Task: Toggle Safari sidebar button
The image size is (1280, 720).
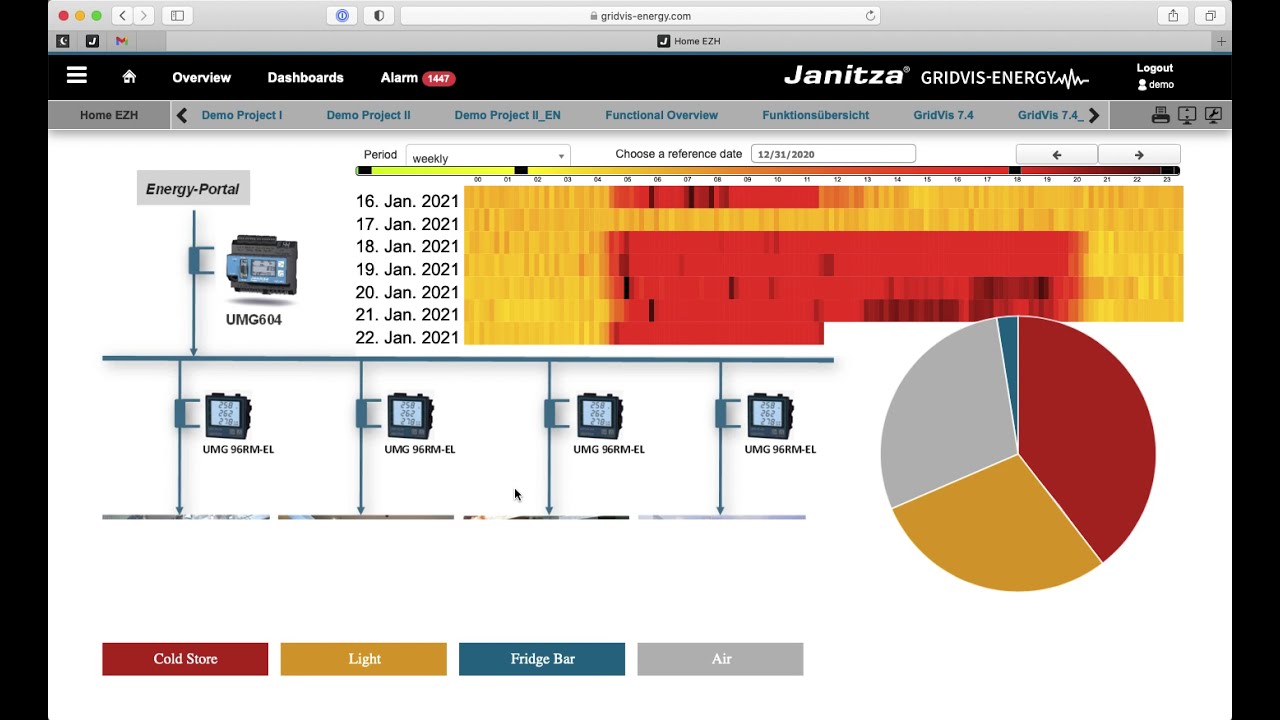Action: (x=177, y=16)
